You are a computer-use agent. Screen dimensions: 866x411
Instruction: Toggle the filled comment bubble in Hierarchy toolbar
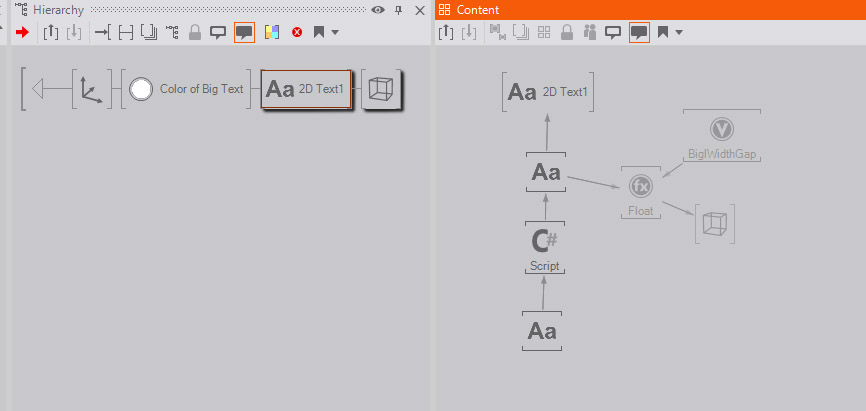[x=244, y=32]
